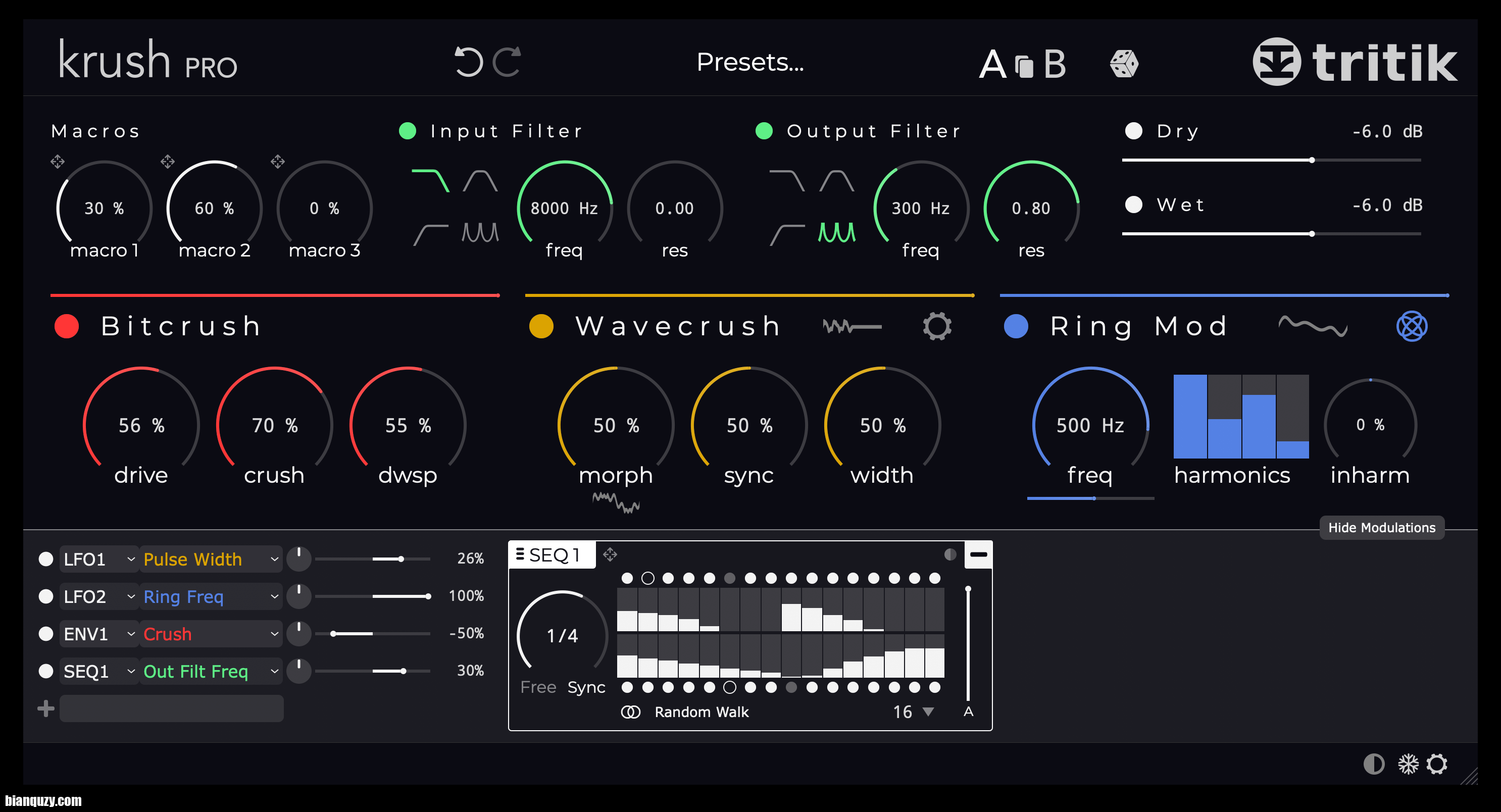
Task: Select input filter comb shape icon
Action: [480, 232]
